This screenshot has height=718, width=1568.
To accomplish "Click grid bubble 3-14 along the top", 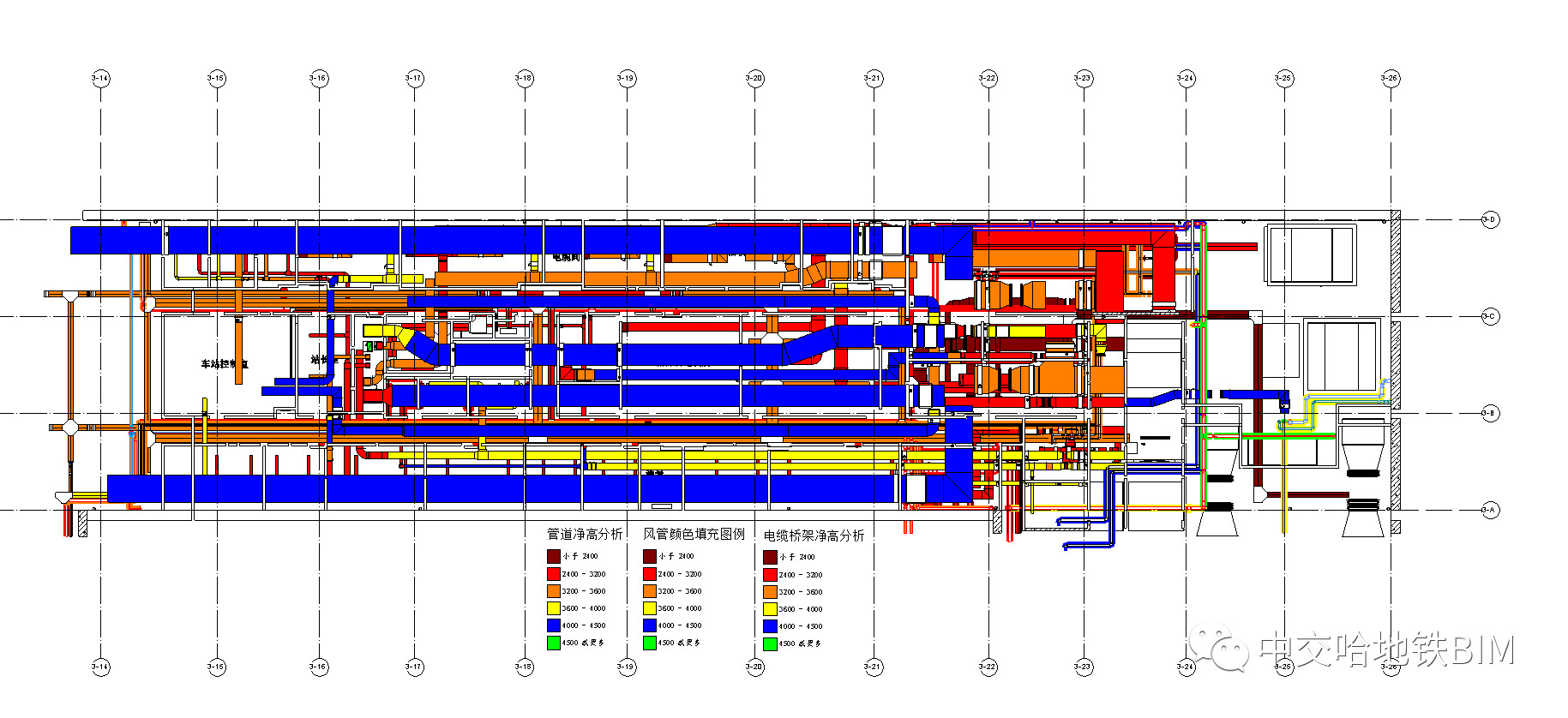I will click(100, 78).
